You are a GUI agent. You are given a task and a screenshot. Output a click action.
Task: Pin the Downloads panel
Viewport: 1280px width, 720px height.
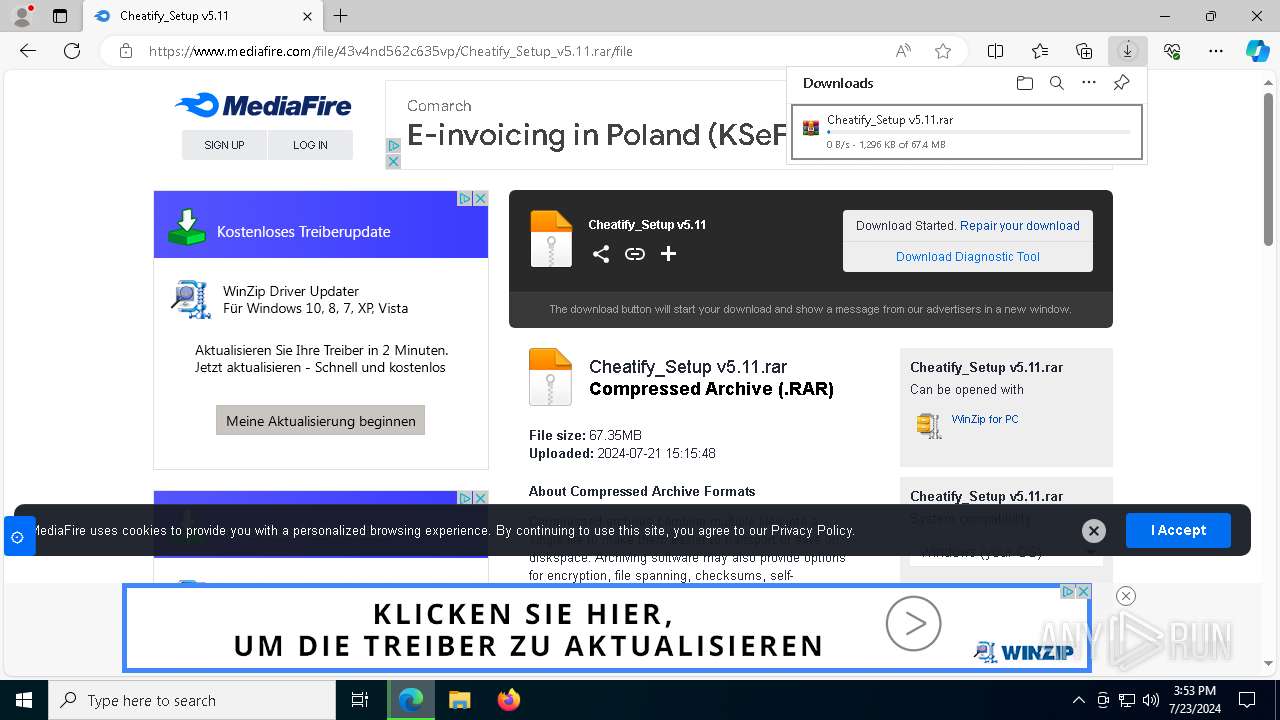pyautogui.click(x=1122, y=83)
